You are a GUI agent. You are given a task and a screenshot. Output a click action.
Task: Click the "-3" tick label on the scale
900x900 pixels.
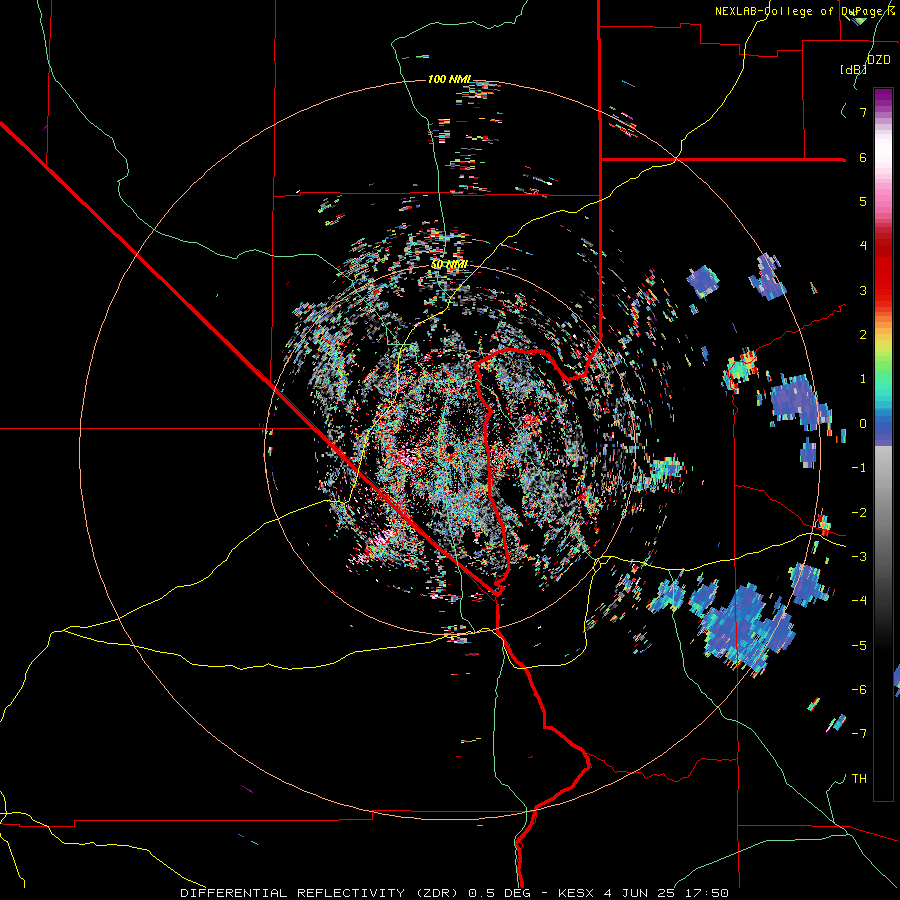point(859,557)
